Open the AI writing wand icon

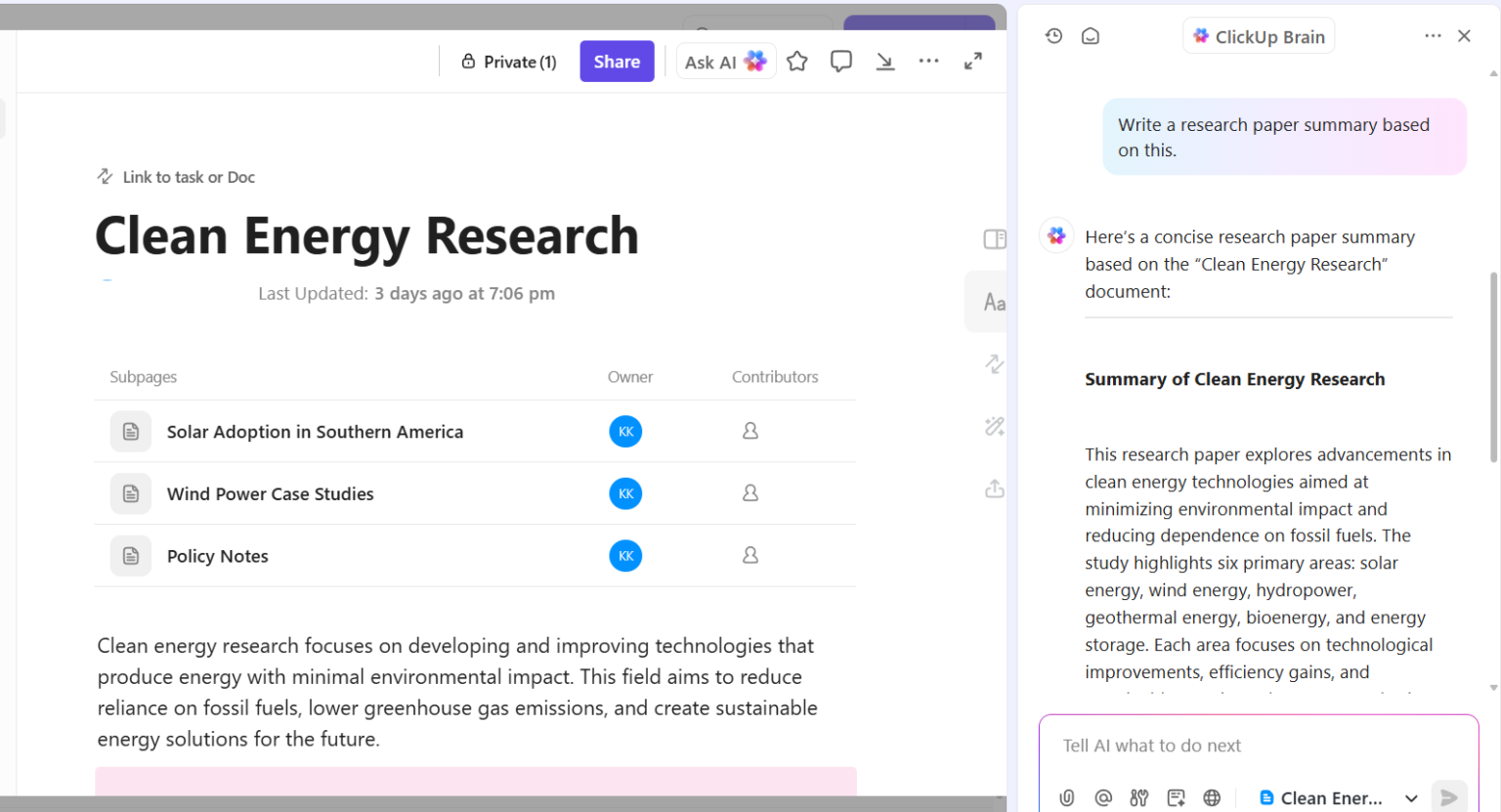[x=994, y=426]
